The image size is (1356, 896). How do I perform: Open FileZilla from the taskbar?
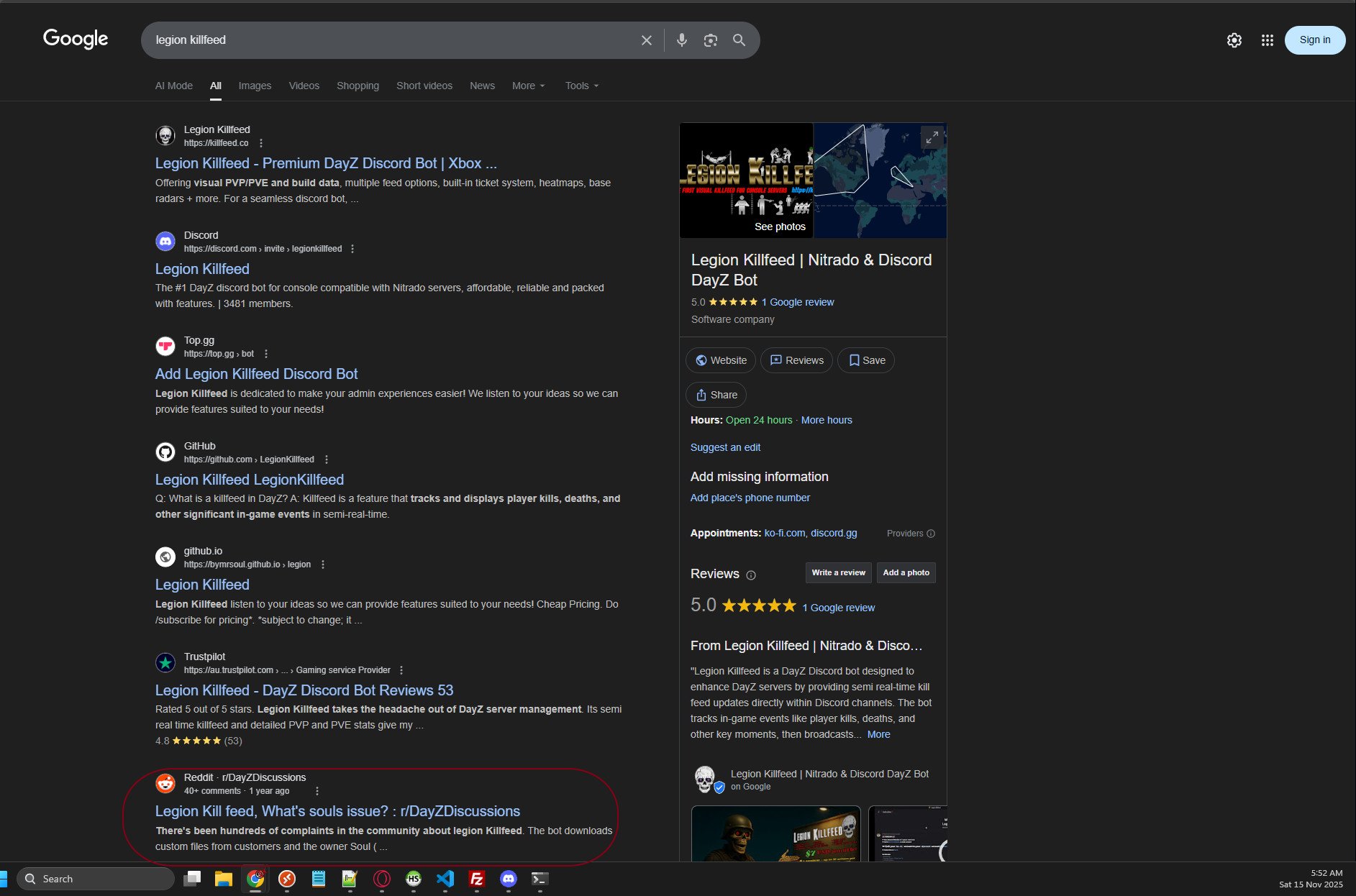477,879
